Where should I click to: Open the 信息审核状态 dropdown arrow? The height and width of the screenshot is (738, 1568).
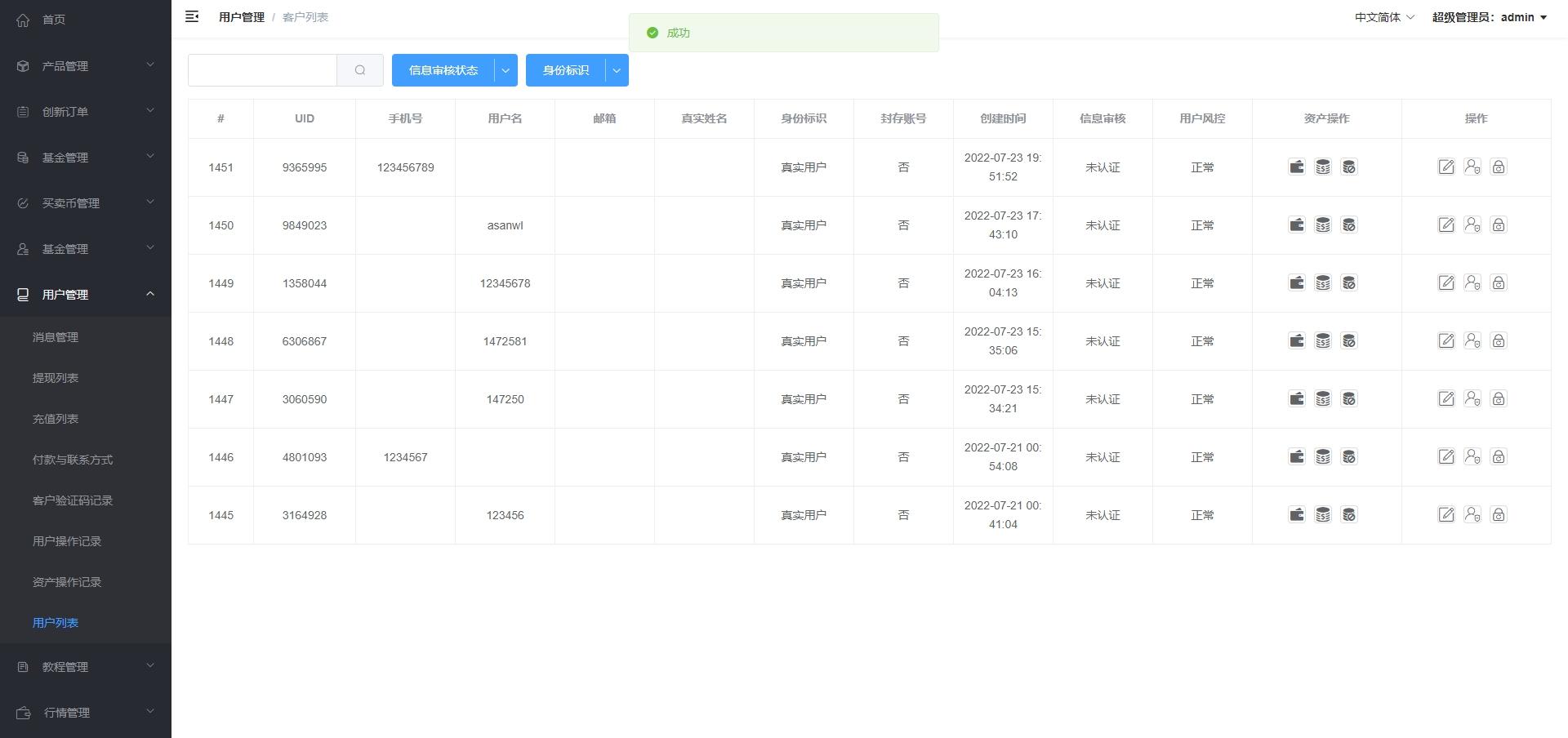click(x=506, y=70)
